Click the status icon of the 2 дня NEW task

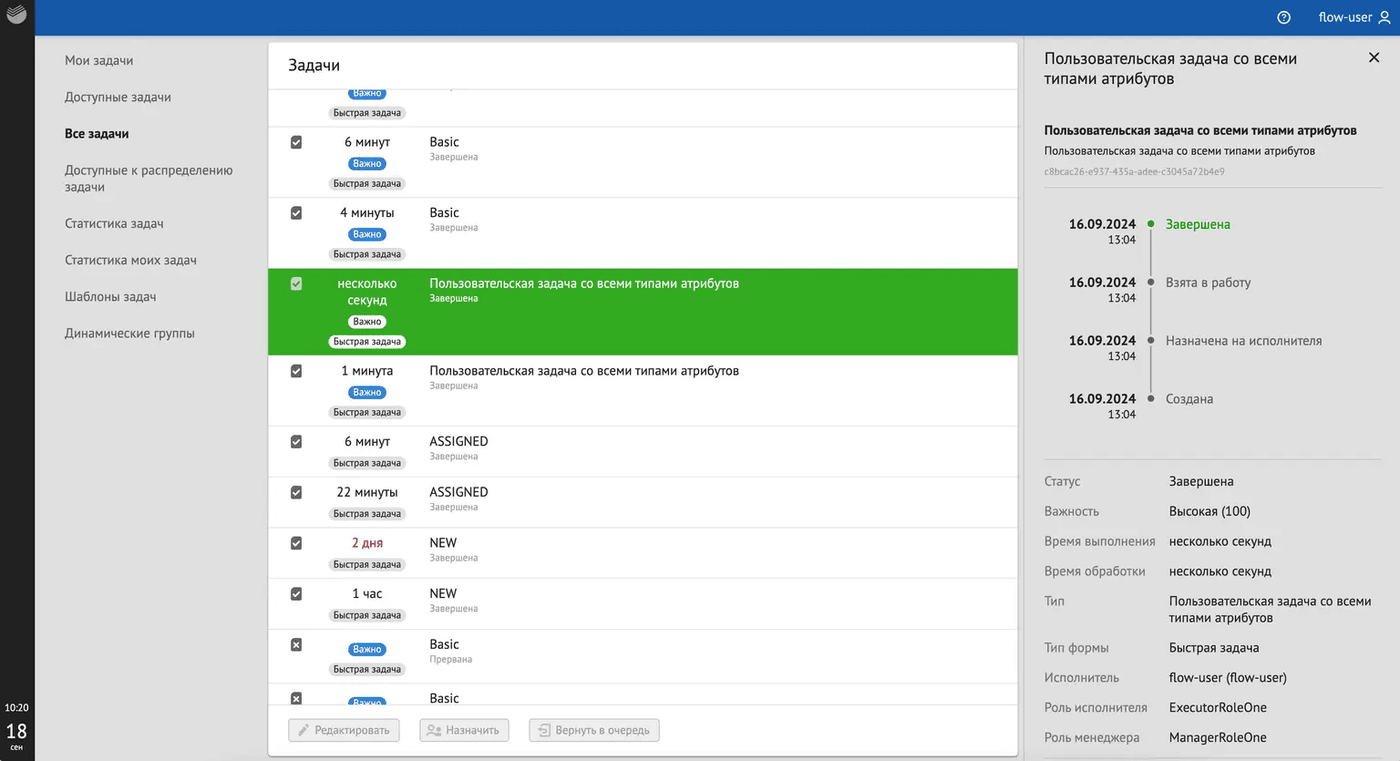point(296,543)
